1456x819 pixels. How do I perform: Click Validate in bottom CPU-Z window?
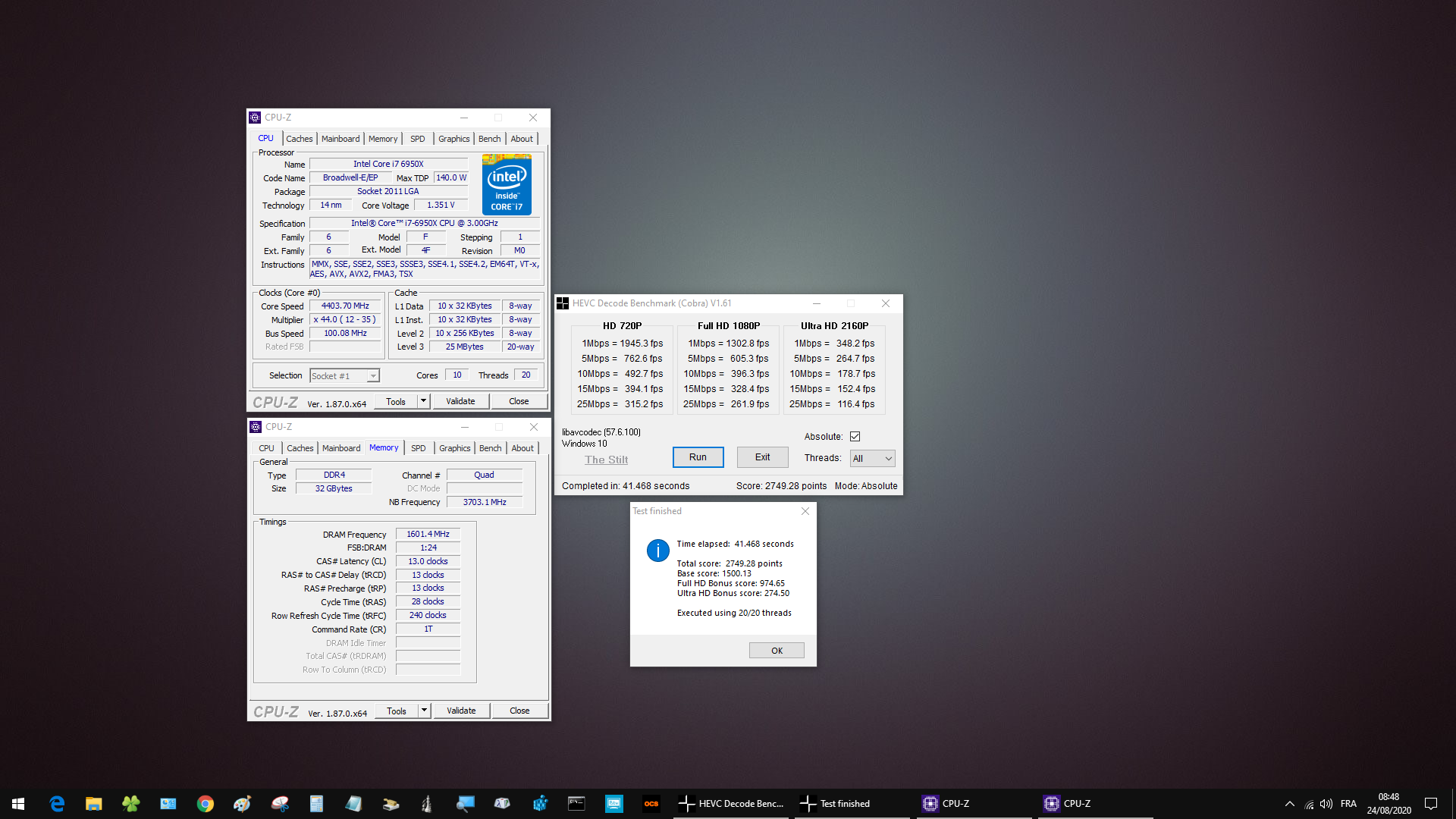461,711
